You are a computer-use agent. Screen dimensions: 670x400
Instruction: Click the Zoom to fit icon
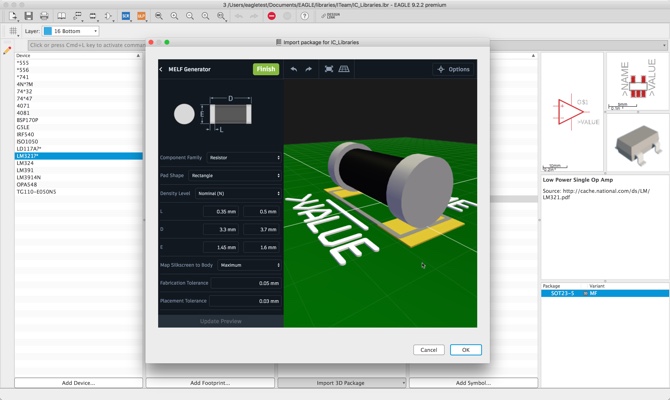coord(159,16)
